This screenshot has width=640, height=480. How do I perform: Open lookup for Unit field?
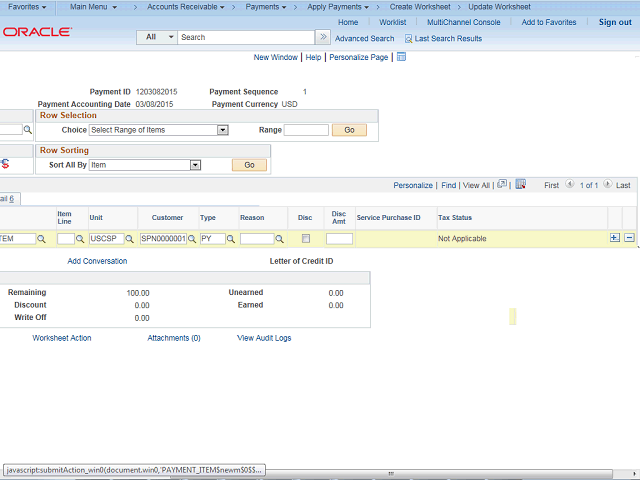(130, 240)
